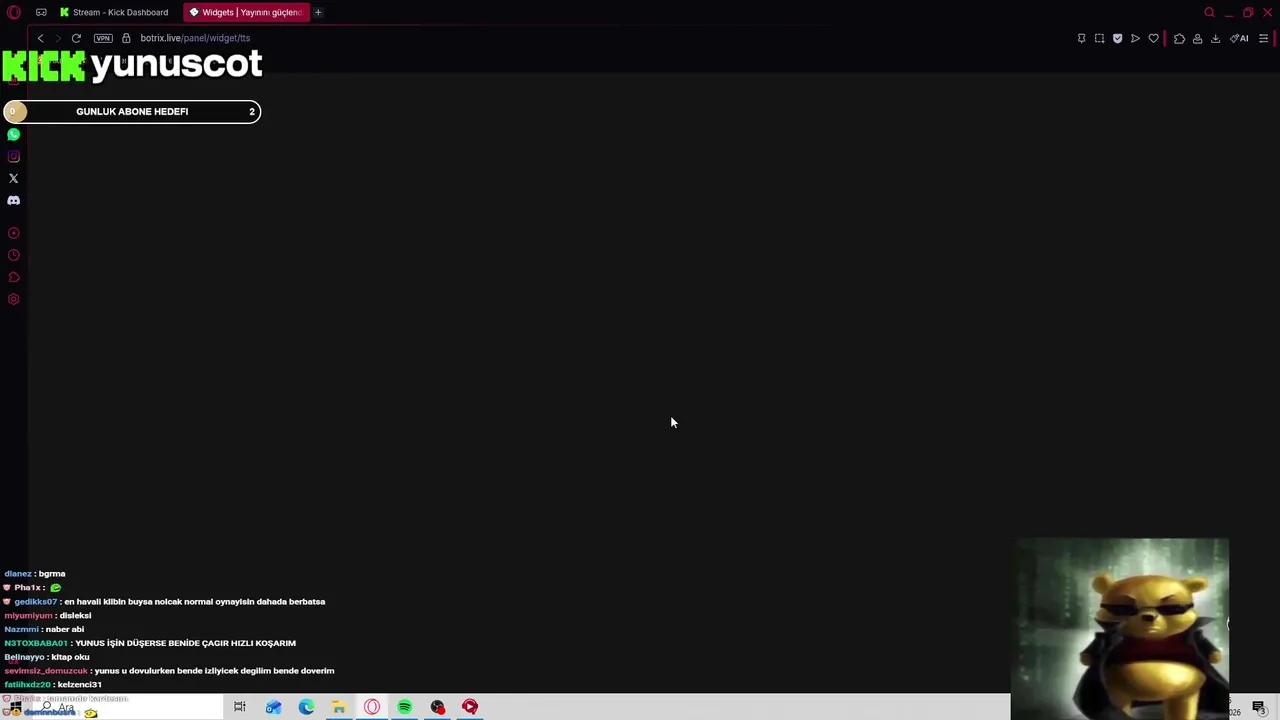Click chat username gedikks07
This screenshot has height=720, width=1280.
35,602
